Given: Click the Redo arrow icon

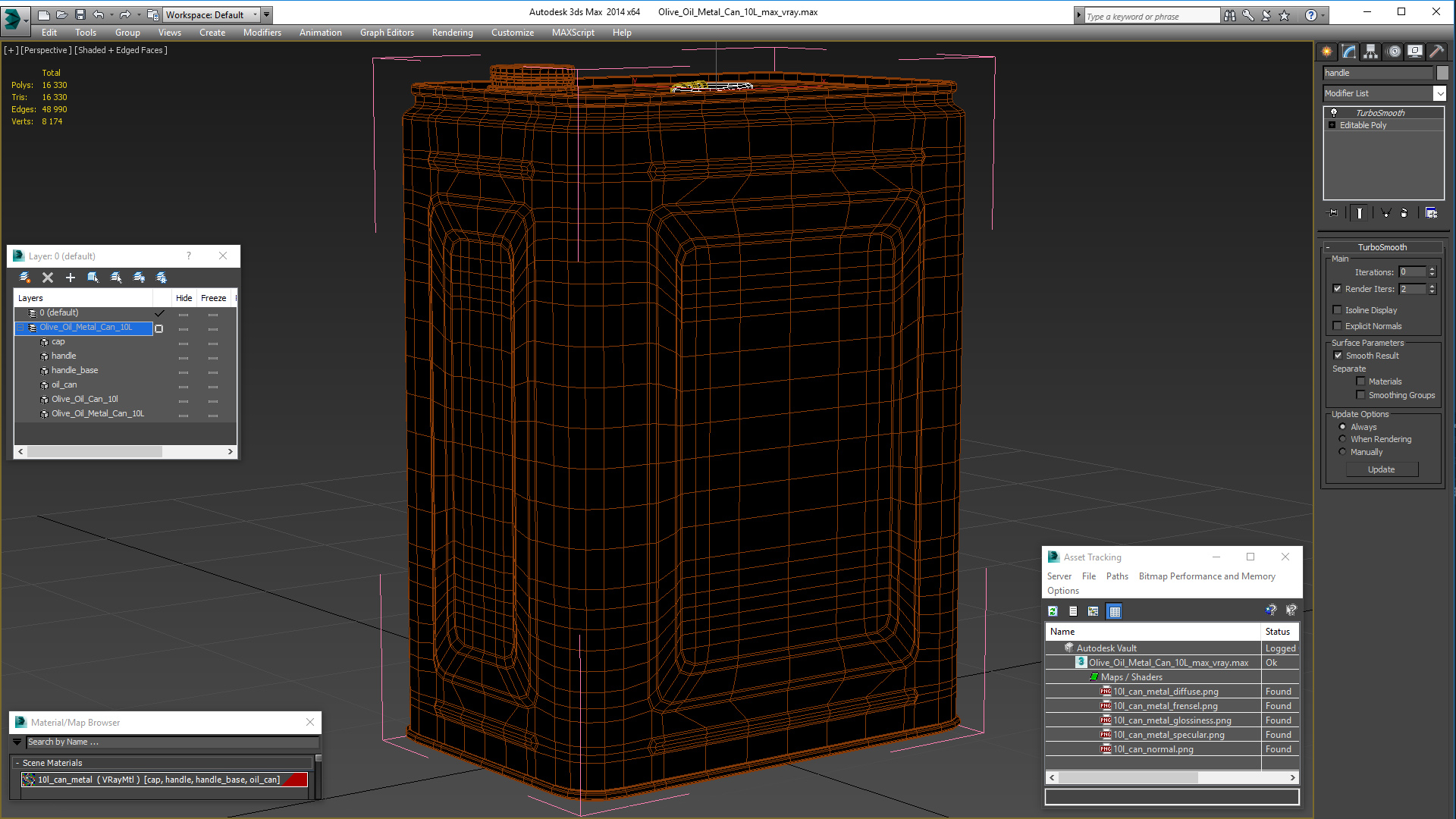Looking at the screenshot, I should tap(125, 14).
